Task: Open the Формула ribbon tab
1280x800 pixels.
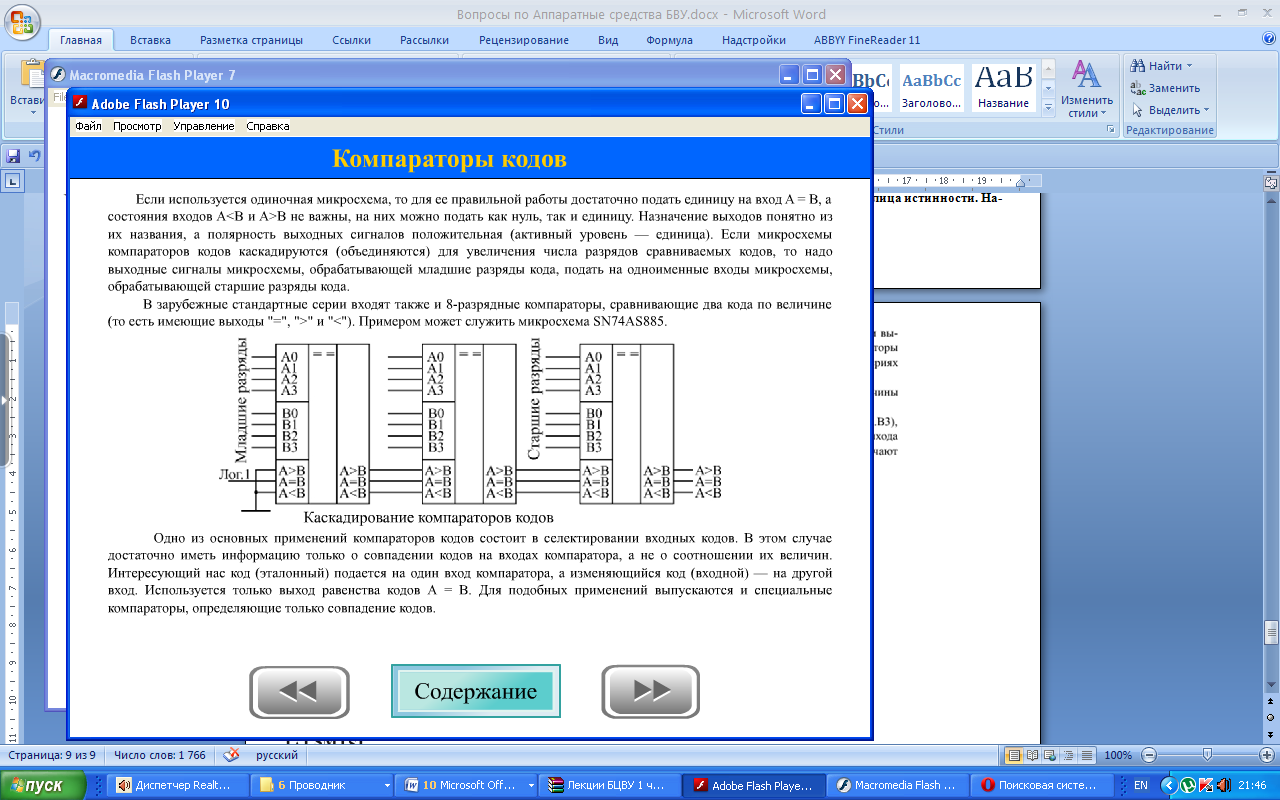Action: pos(669,40)
